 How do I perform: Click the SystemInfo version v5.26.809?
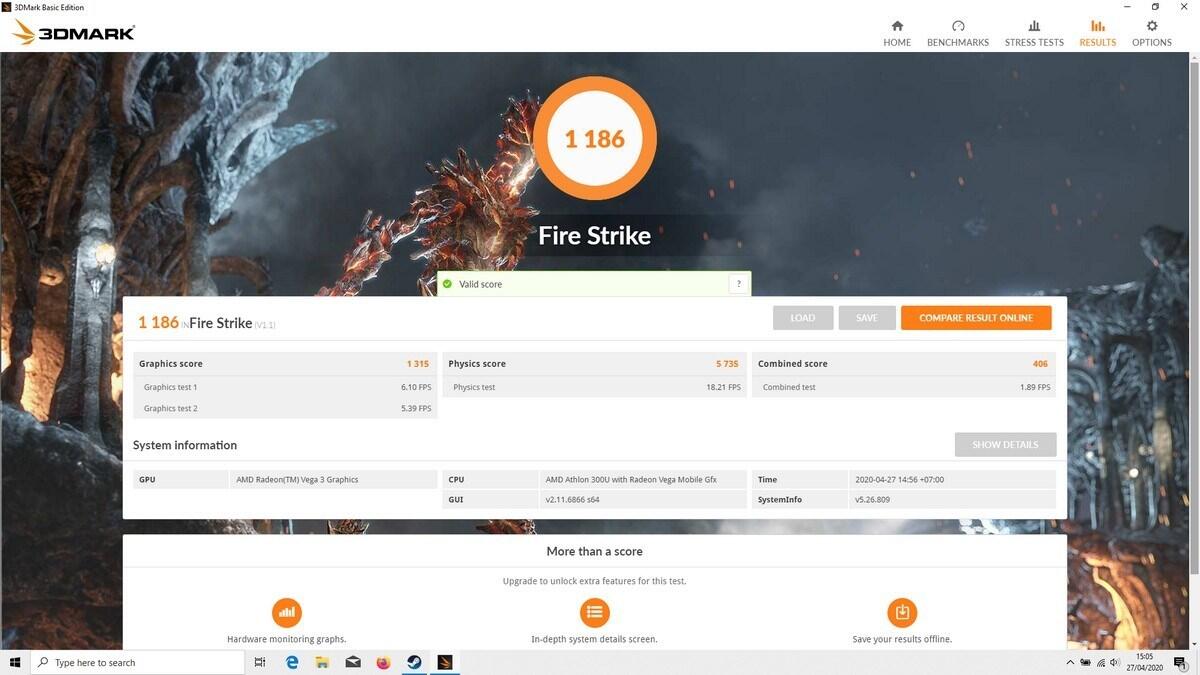[x=874, y=500]
